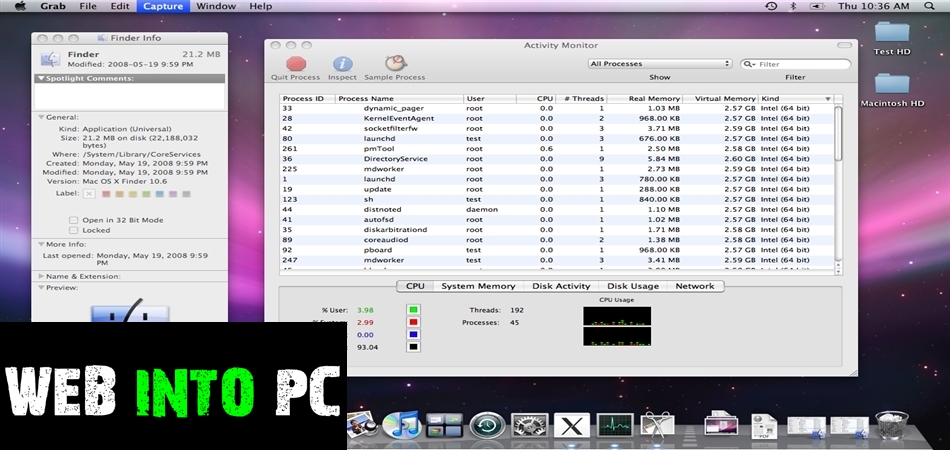Open Spotlight search in the menu bar
Screen dimensions: 950x450
click(929, 6)
